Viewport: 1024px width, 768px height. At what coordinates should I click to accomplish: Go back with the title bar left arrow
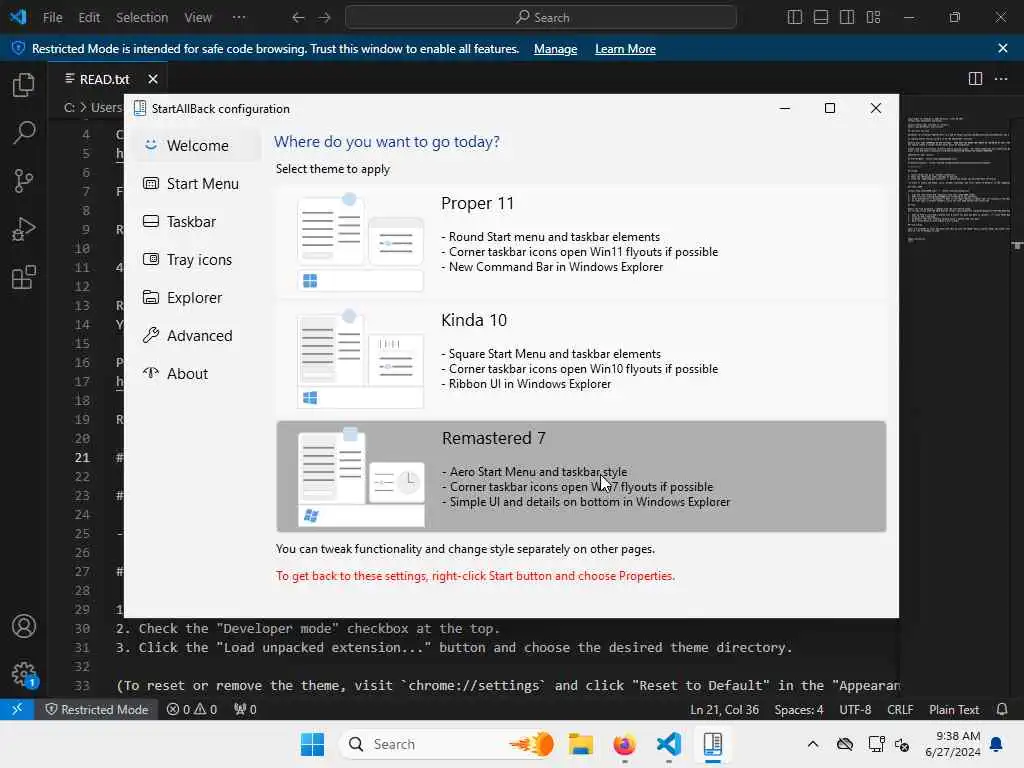[x=298, y=18]
